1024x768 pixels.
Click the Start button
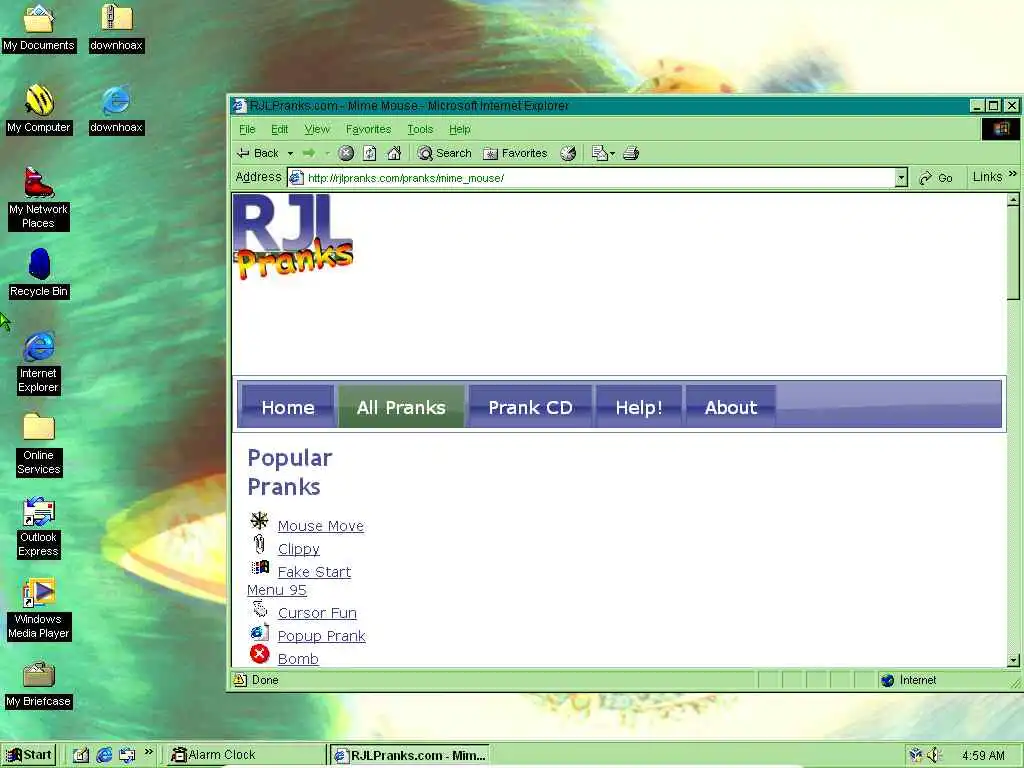(29, 755)
